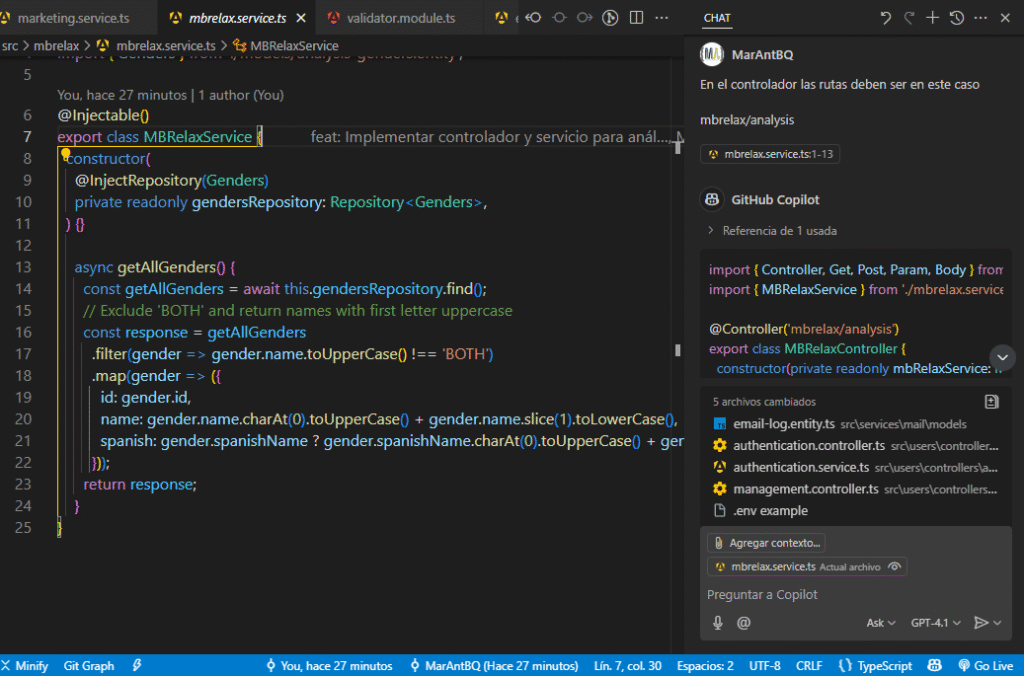Toggle eye icon for mbrelax.service.ts context

[x=895, y=567]
